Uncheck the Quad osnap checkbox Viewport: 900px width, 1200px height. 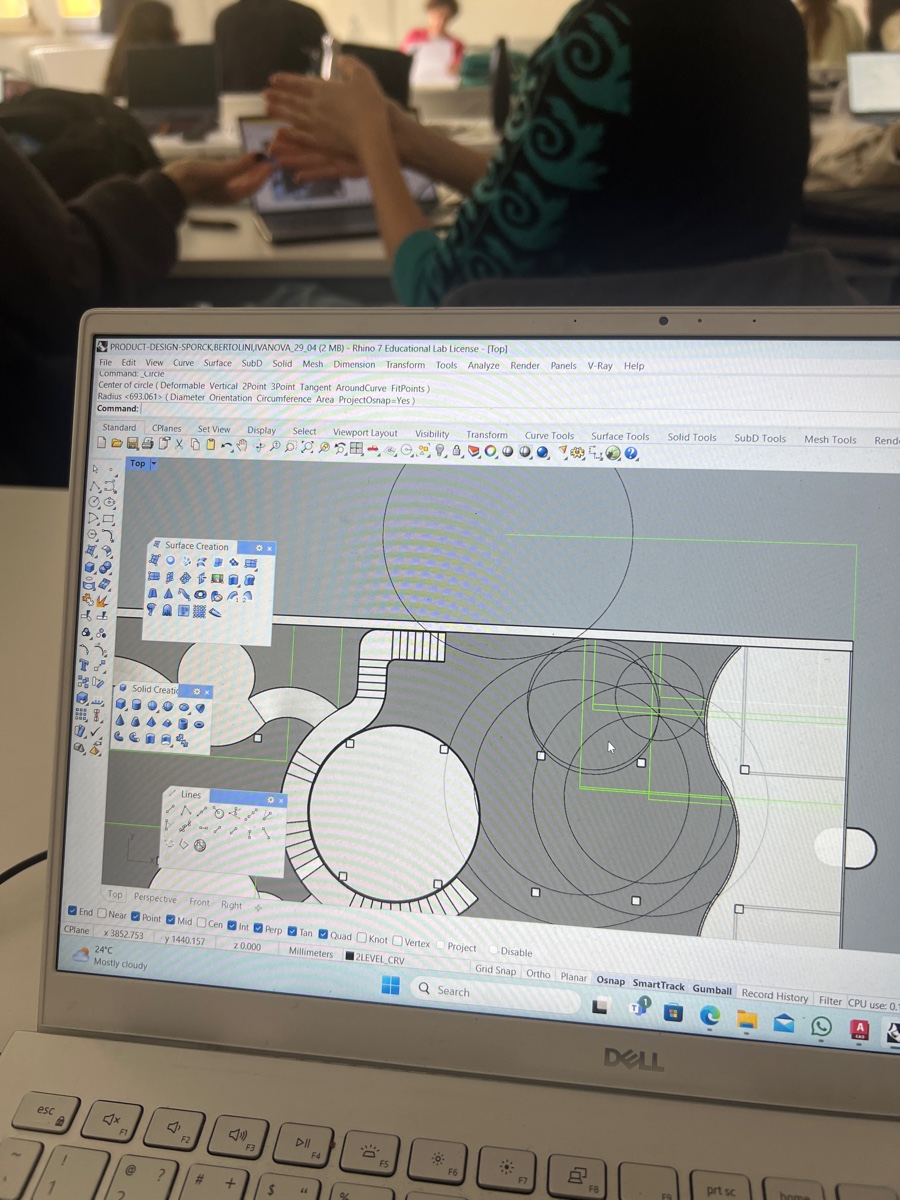pyautogui.click(x=324, y=935)
